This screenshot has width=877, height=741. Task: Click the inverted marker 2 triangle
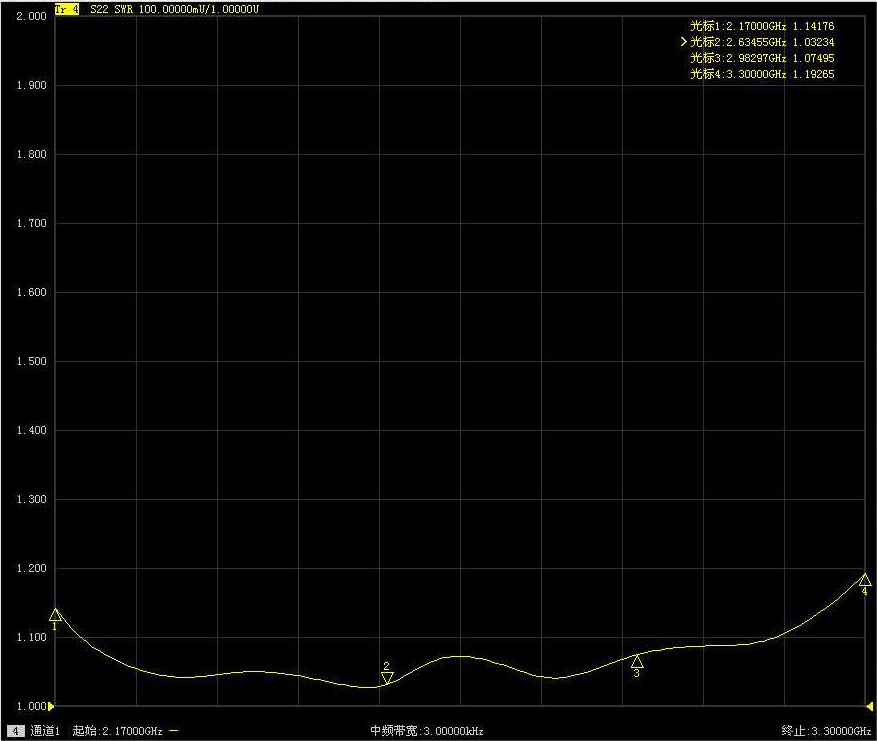tap(387, 677)
